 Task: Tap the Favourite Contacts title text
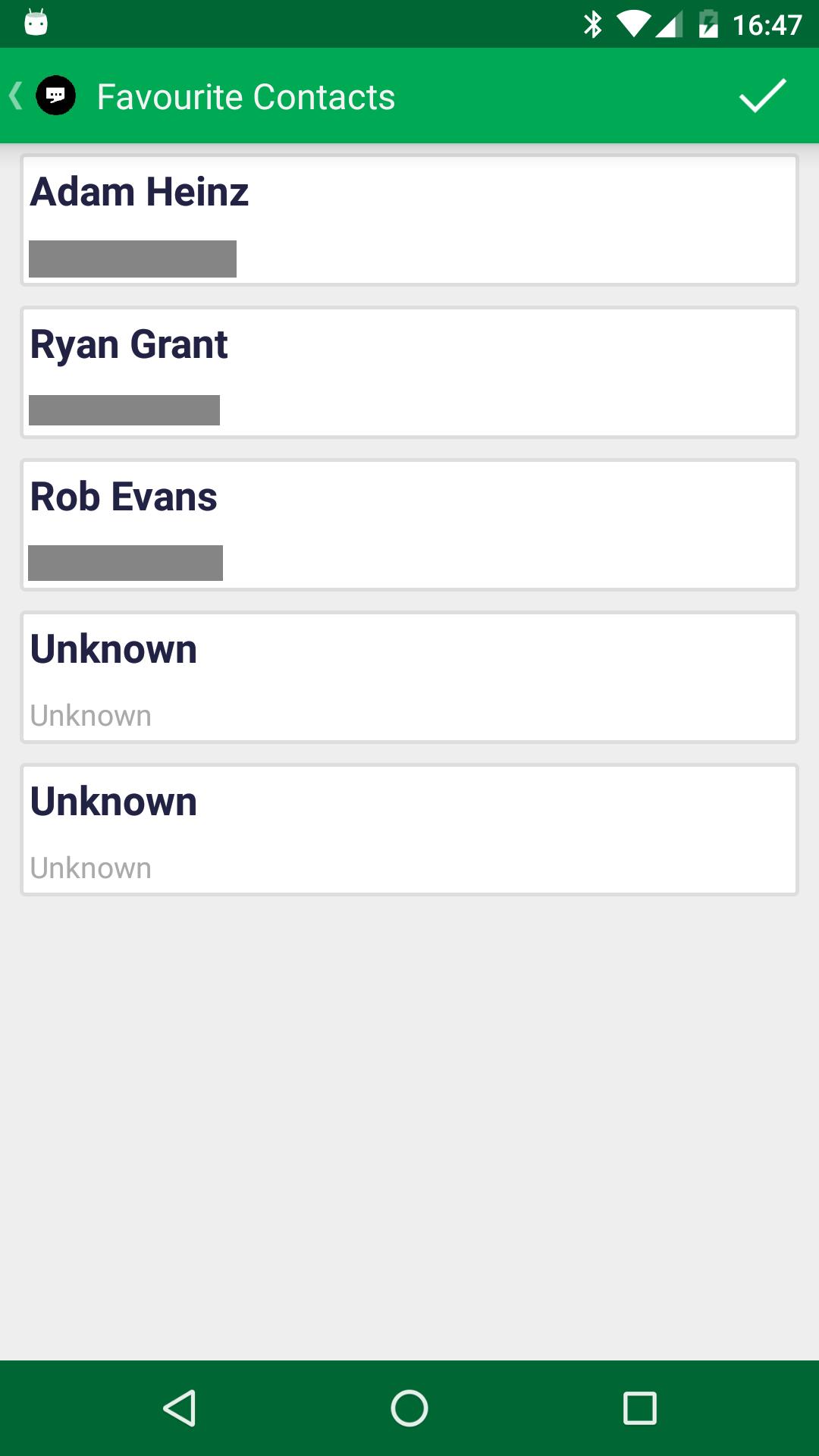246,97
